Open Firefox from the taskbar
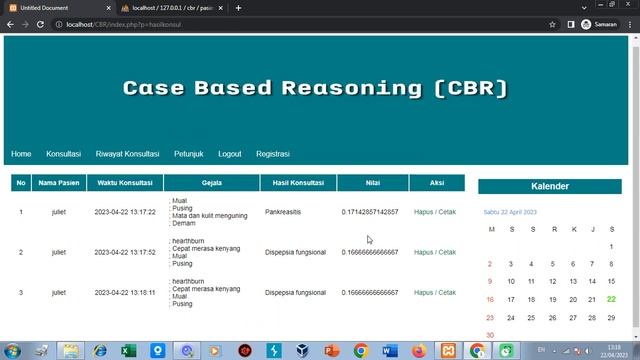The width and height of the screenshot is (640, 360). pyautogui.click(x=419, y=351)
